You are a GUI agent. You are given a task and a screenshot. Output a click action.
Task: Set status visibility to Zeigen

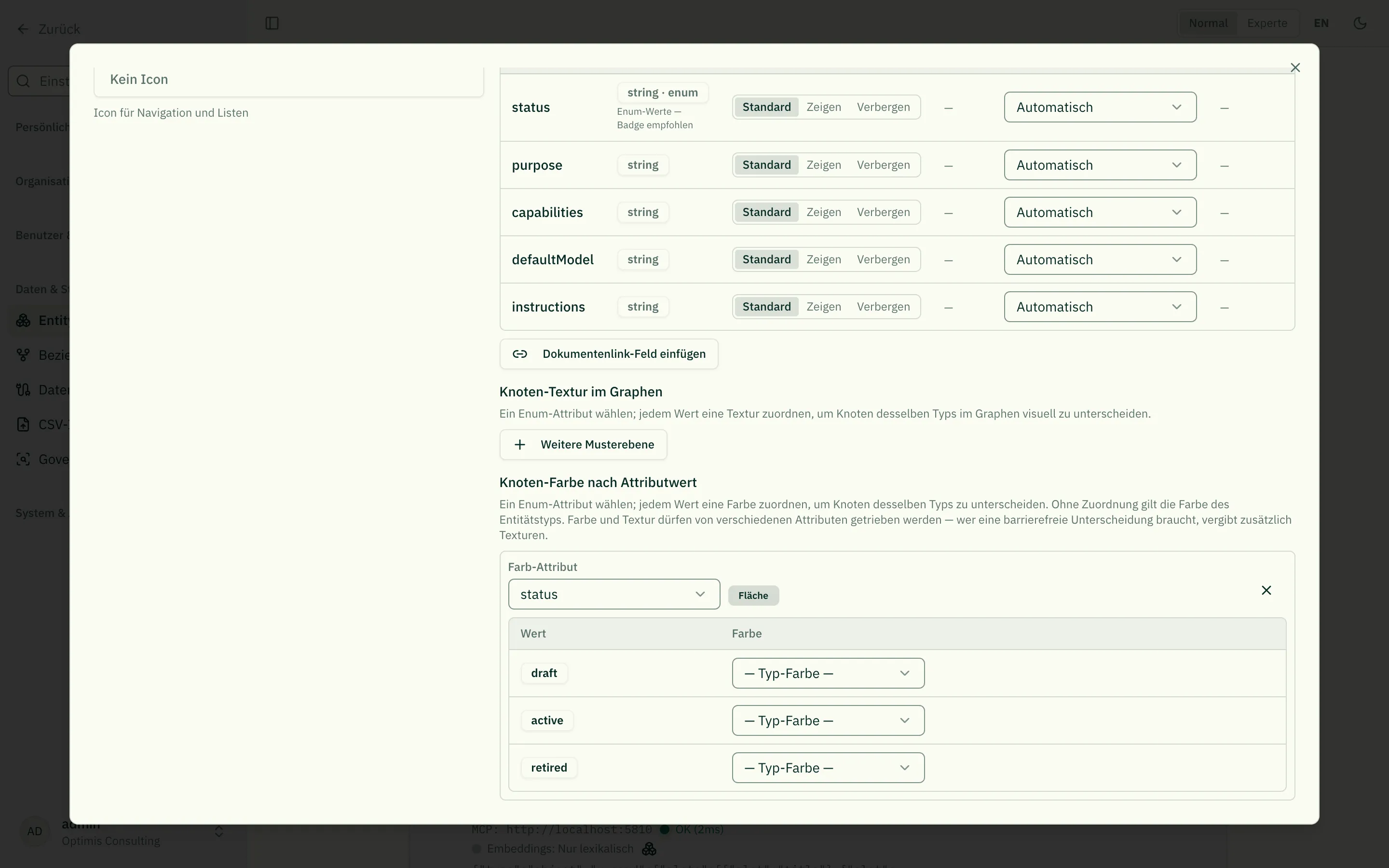point(824,108)
